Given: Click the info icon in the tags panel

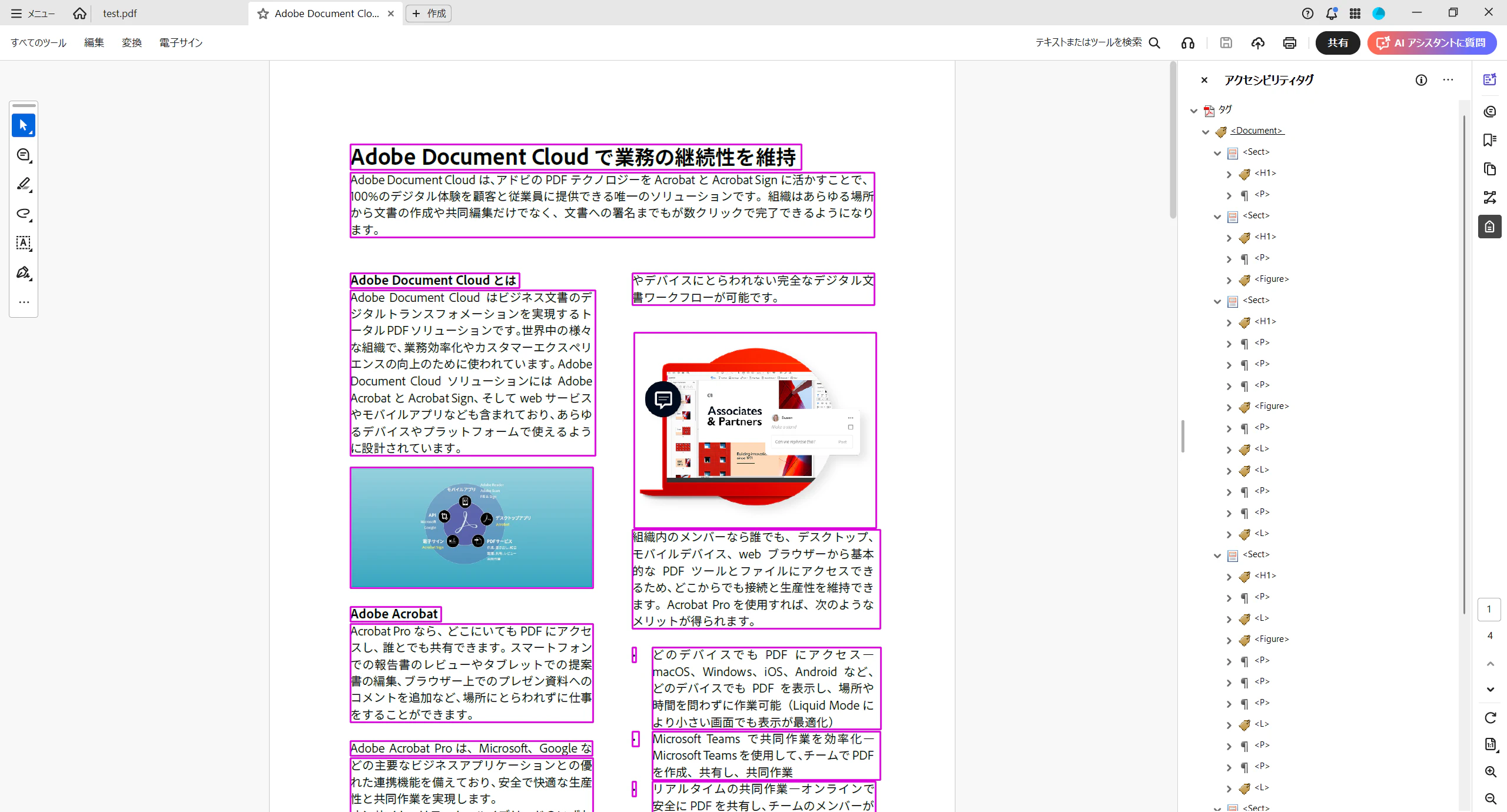Looking at the screenshot, I should click(x=1422, y=80).
